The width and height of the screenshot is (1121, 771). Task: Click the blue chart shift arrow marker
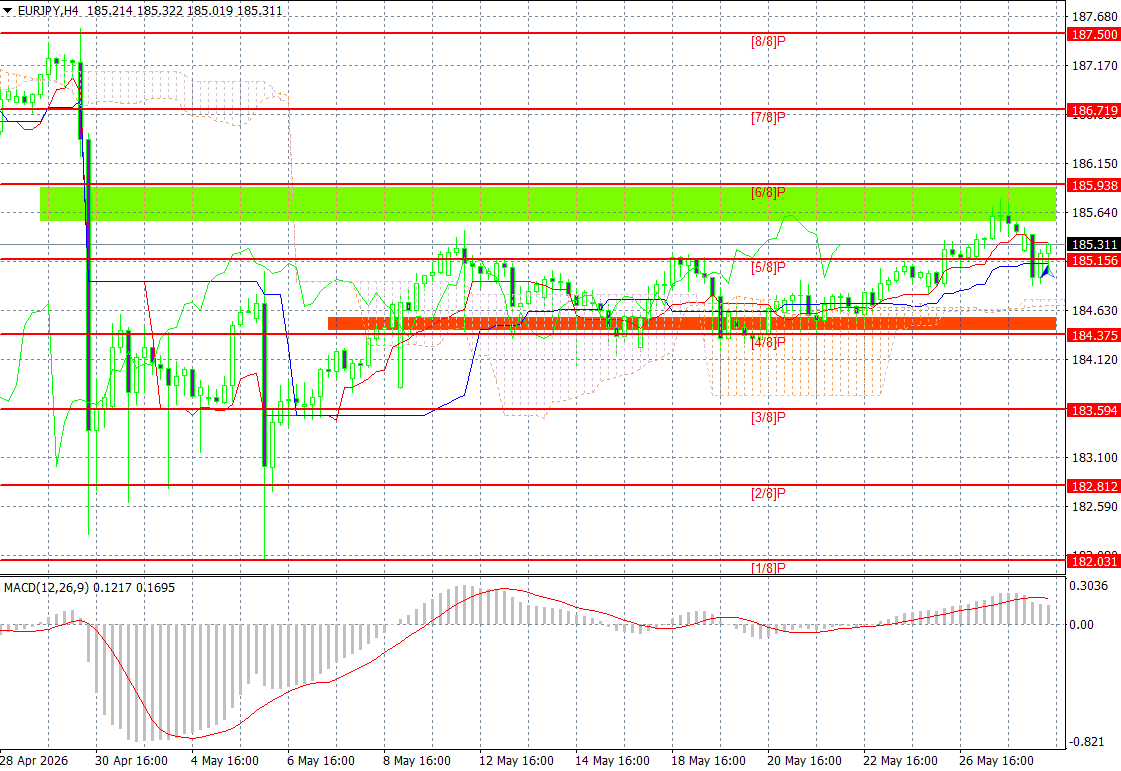[1047, 271]
